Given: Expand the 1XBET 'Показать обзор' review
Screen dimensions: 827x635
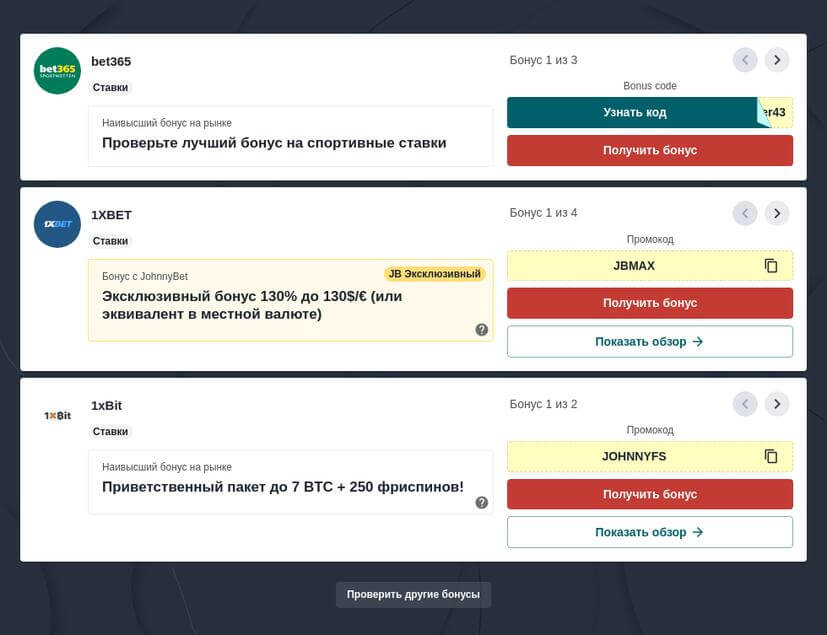Looking at the screenshot, I should (x=649, y=342).
